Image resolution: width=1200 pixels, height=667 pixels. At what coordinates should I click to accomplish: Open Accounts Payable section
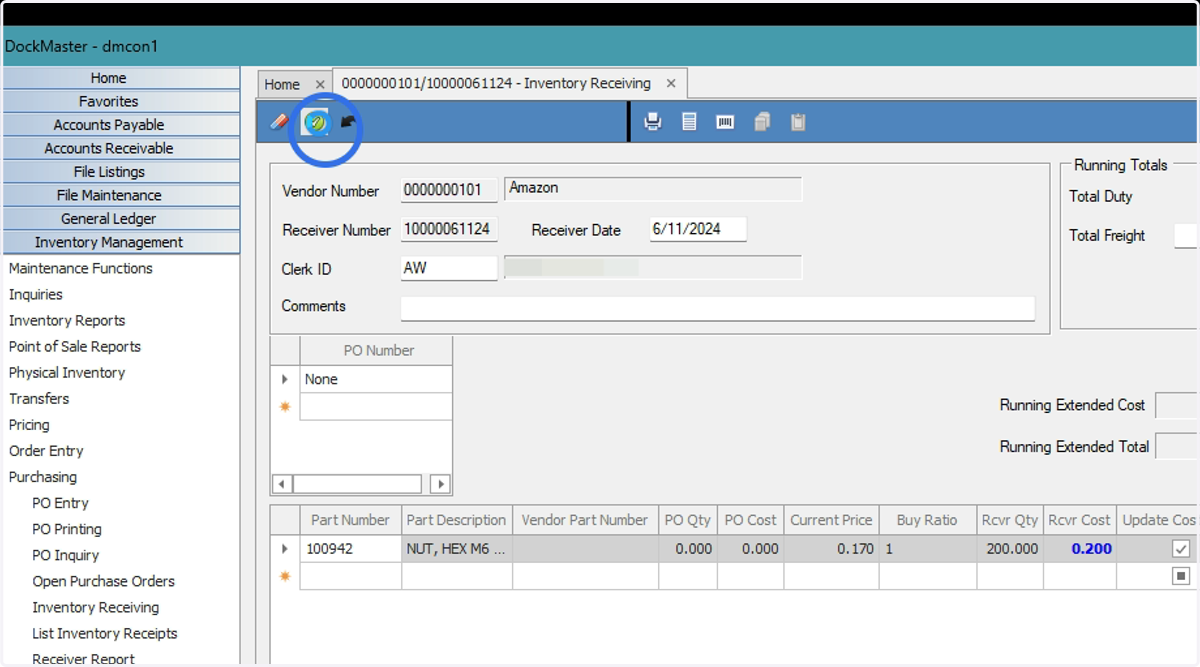pyautogui.click(x=121, y=125)
